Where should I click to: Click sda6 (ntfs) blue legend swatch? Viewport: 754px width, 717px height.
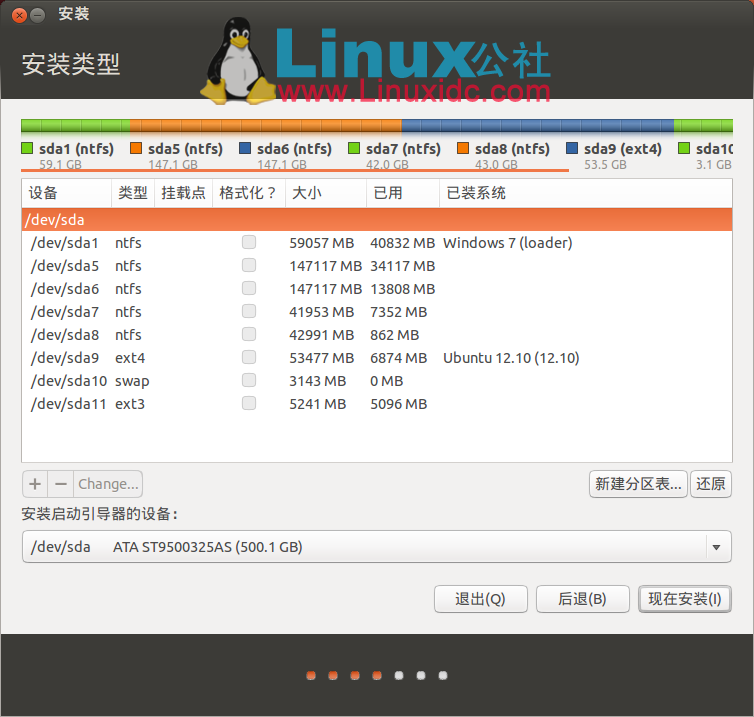click(x=245, y=148)
